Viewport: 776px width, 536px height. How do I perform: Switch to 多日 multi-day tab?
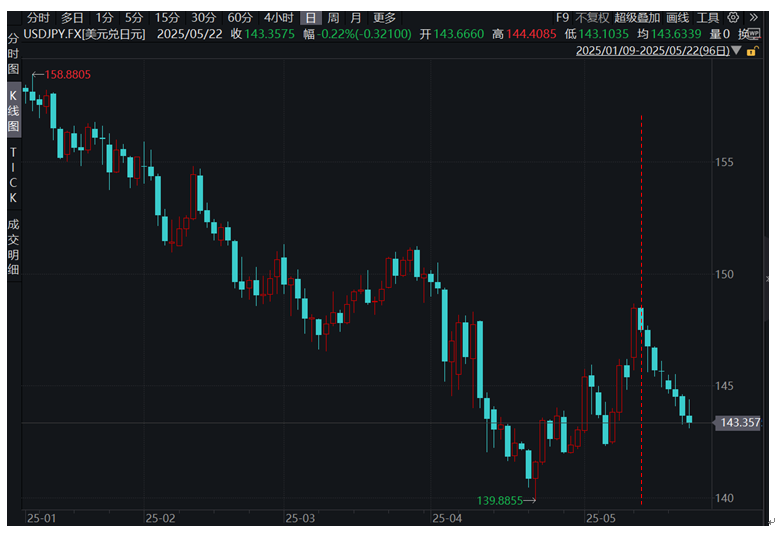72,18
